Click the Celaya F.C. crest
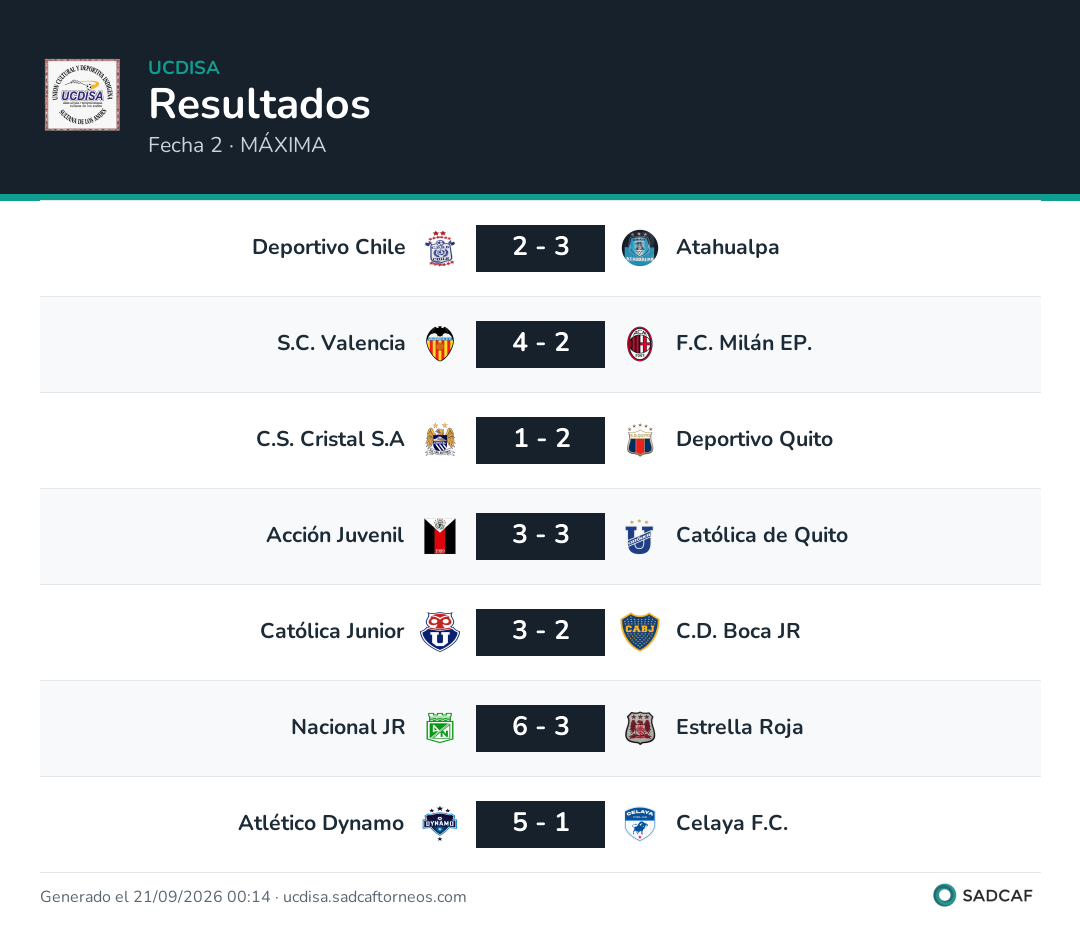The height and width of the screenshot is (948, 1080). (x=639, y=823)
